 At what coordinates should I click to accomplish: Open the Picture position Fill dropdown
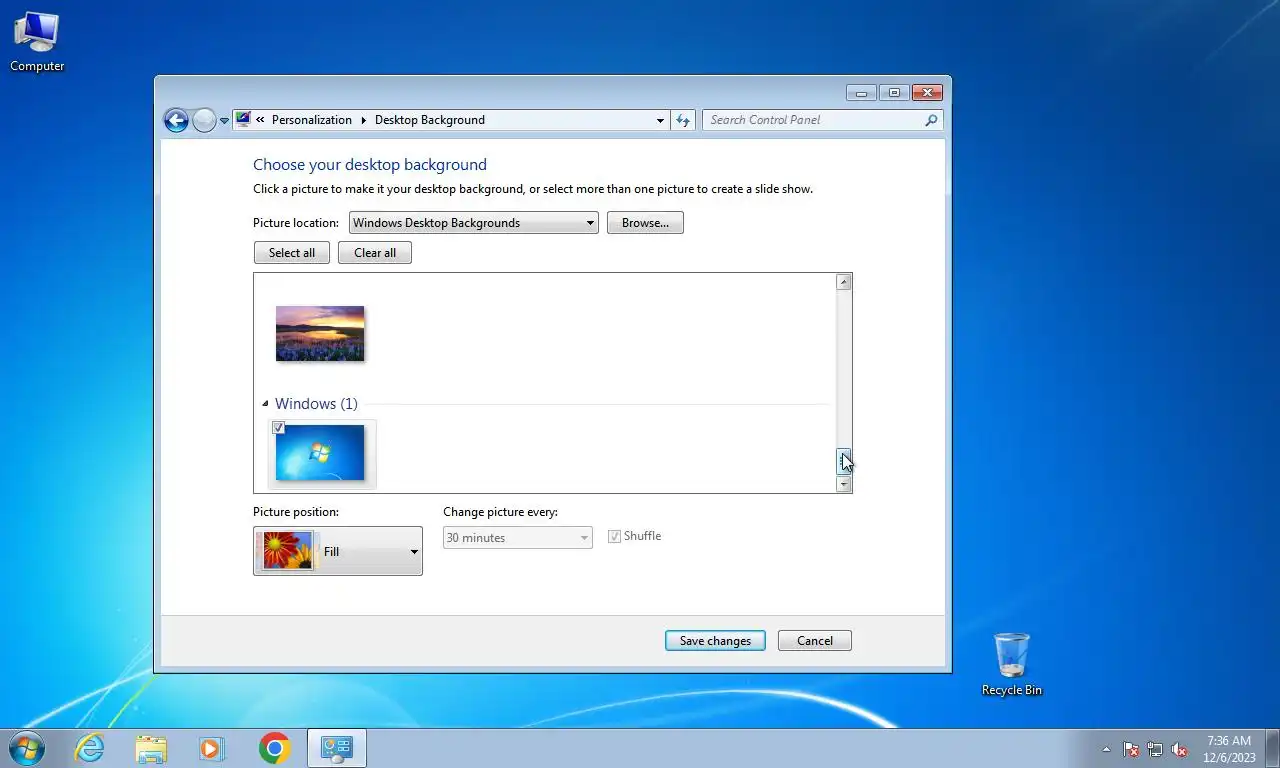(x=338, y=551)
